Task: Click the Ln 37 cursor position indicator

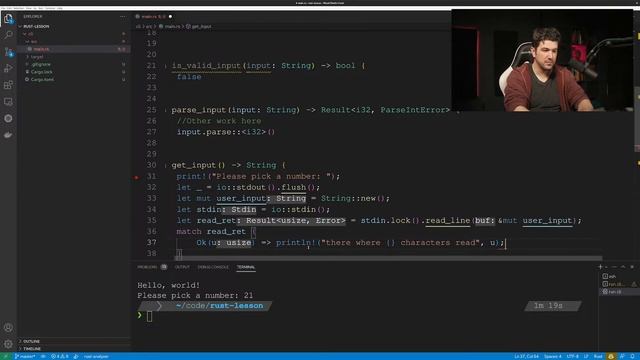Action: pyautogui.click(x=526, y=356)
